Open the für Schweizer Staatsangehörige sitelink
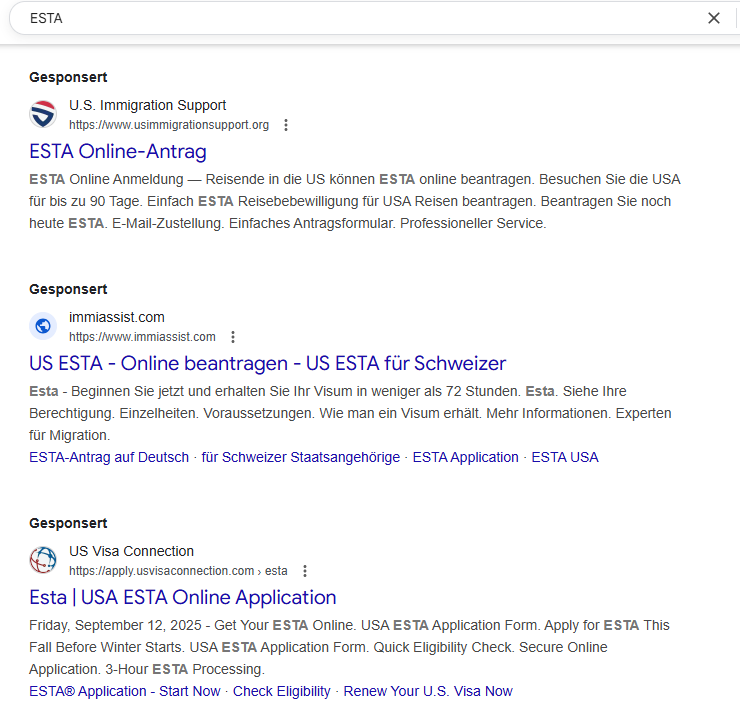Screen dimensions: 740x727 tap(301, 457)
